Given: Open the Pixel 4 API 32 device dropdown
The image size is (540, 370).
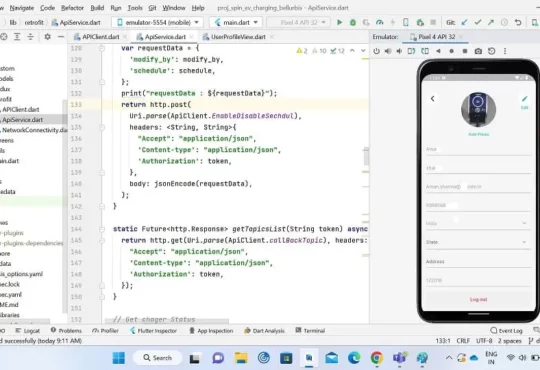Looking at the screenshot, I should coord(299,22).
